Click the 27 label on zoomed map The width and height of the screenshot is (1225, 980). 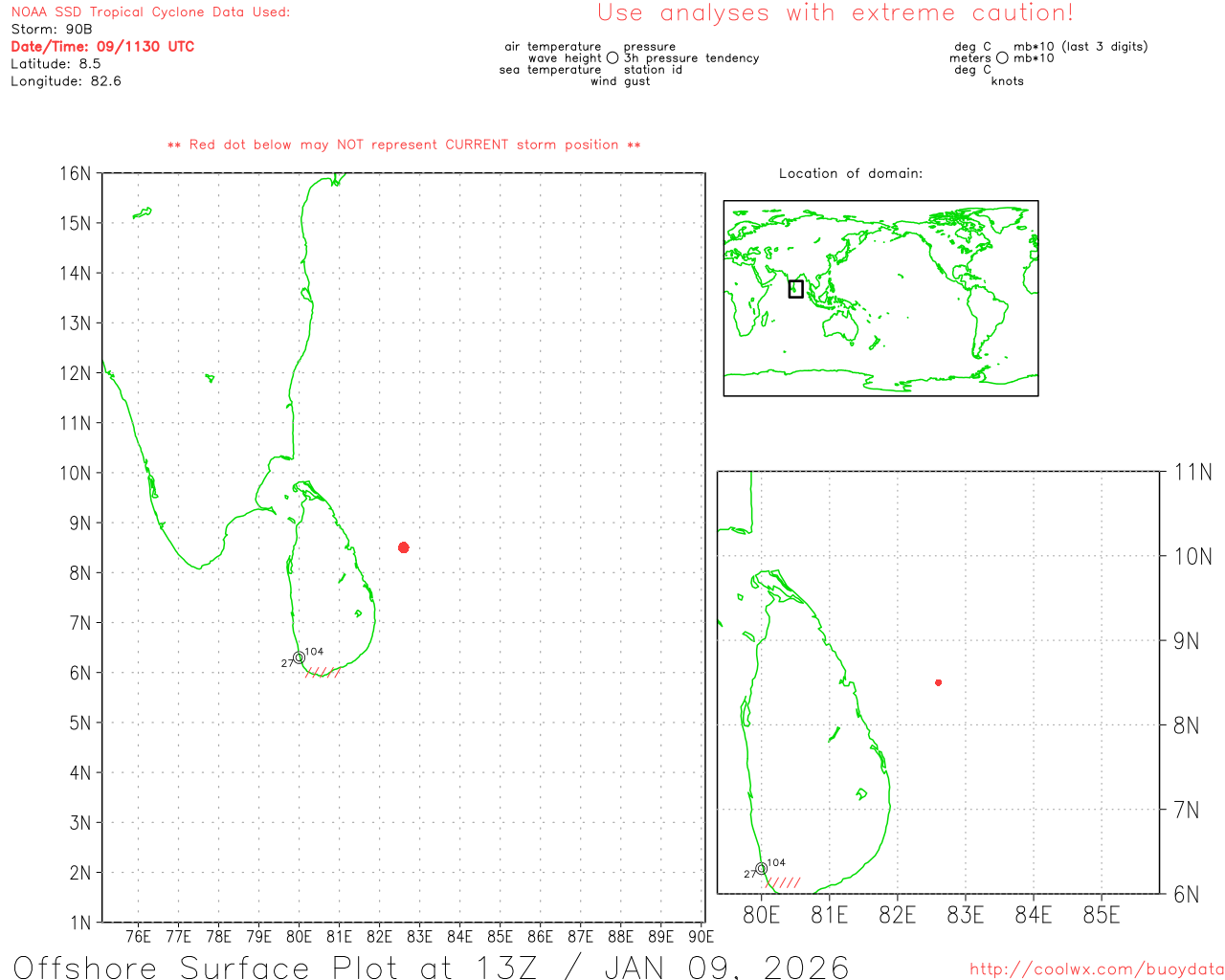(x=749, y=874)
